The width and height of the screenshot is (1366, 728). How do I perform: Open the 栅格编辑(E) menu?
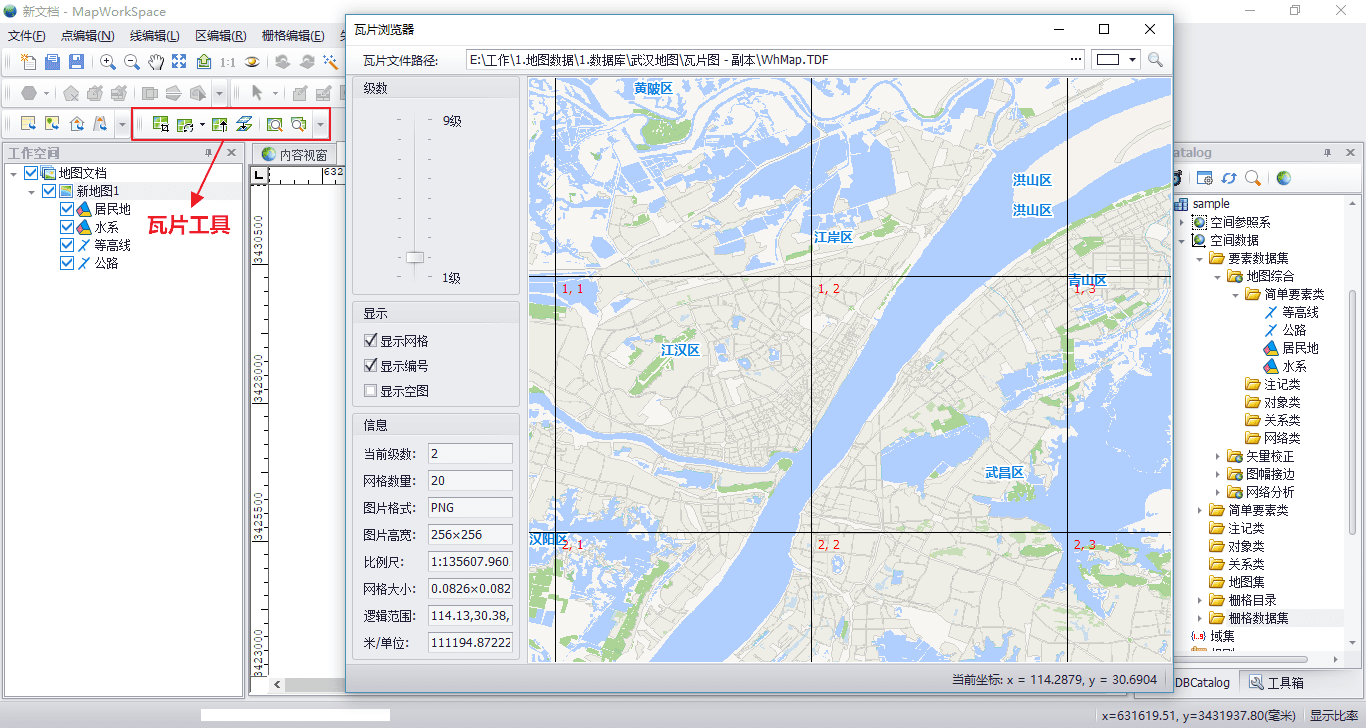click(293, 36)
